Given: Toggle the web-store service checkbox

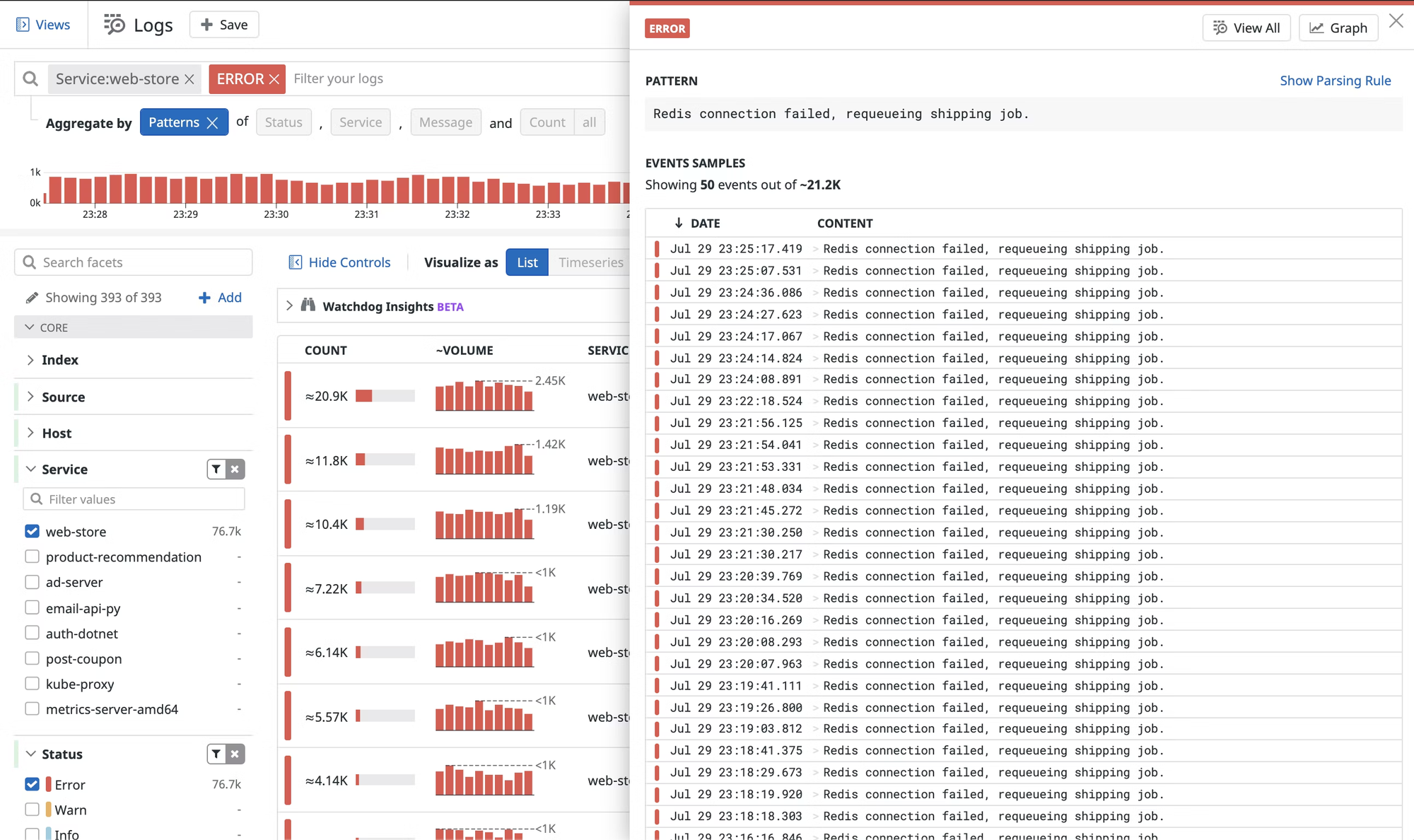Looking at the screenshot, I should pyautogui.click(x=33, y=531).
